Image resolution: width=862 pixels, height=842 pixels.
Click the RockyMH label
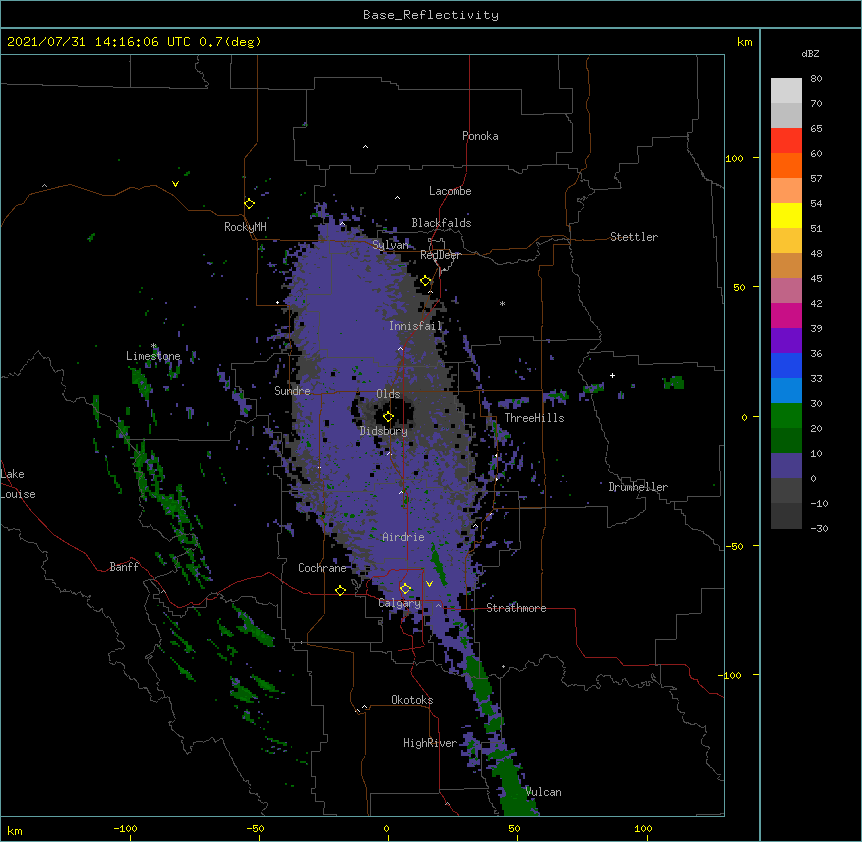[x=245, y=227]
